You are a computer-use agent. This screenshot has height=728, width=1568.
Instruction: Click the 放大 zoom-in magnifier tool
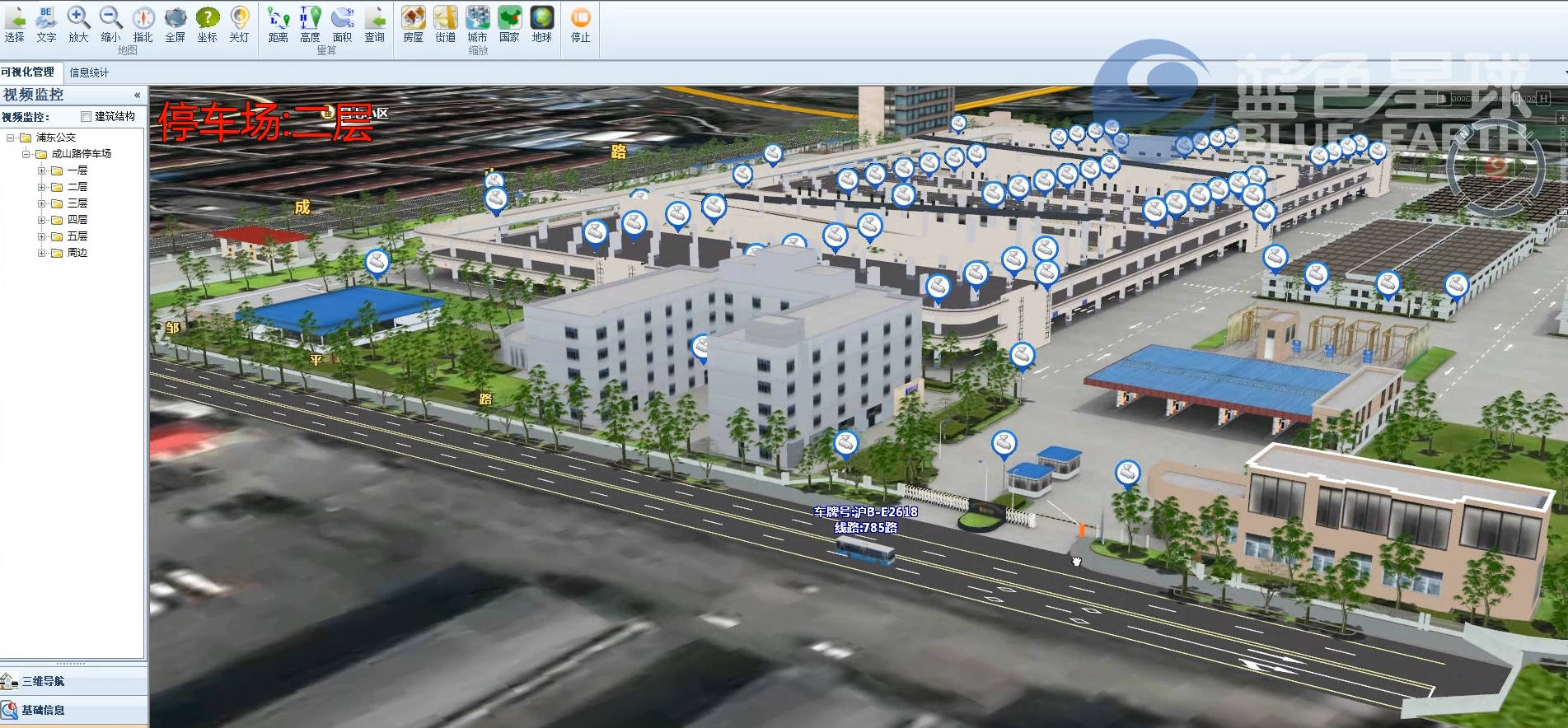(x=78, y=23)
